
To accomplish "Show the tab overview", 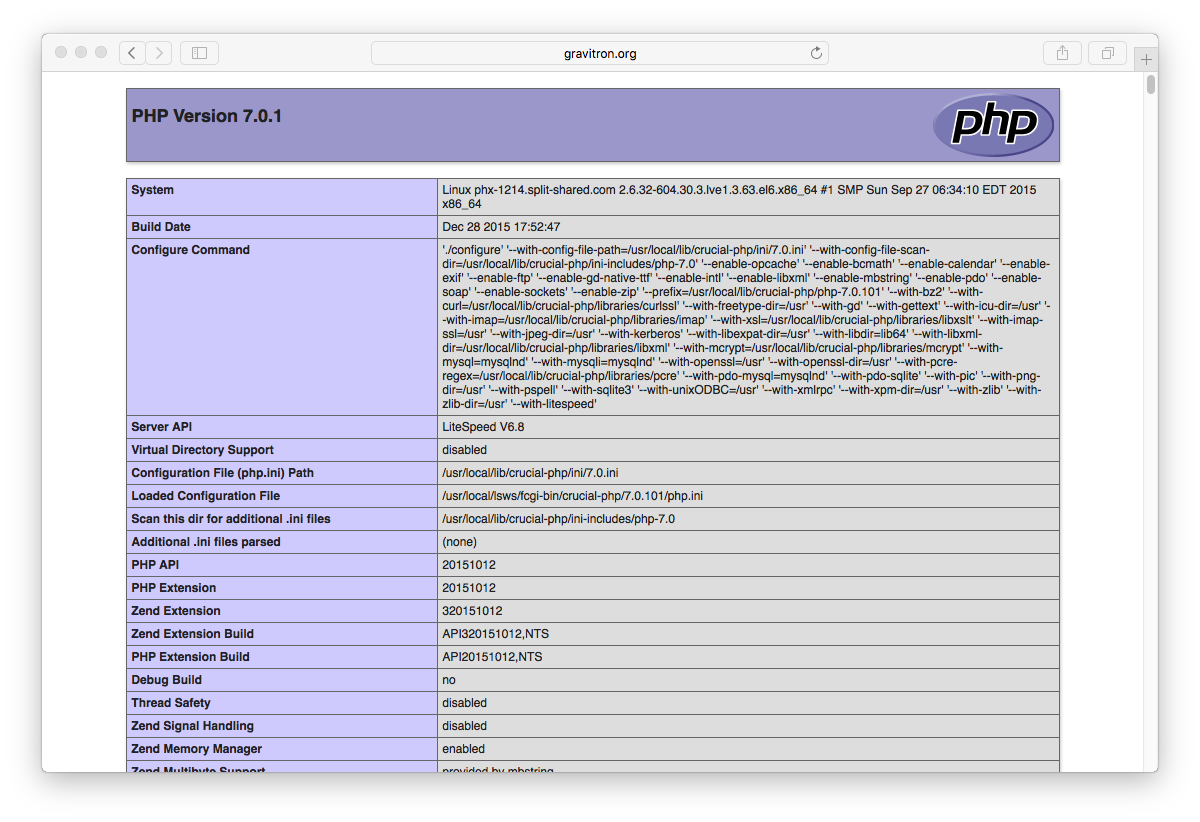I will click(1108, 53).
